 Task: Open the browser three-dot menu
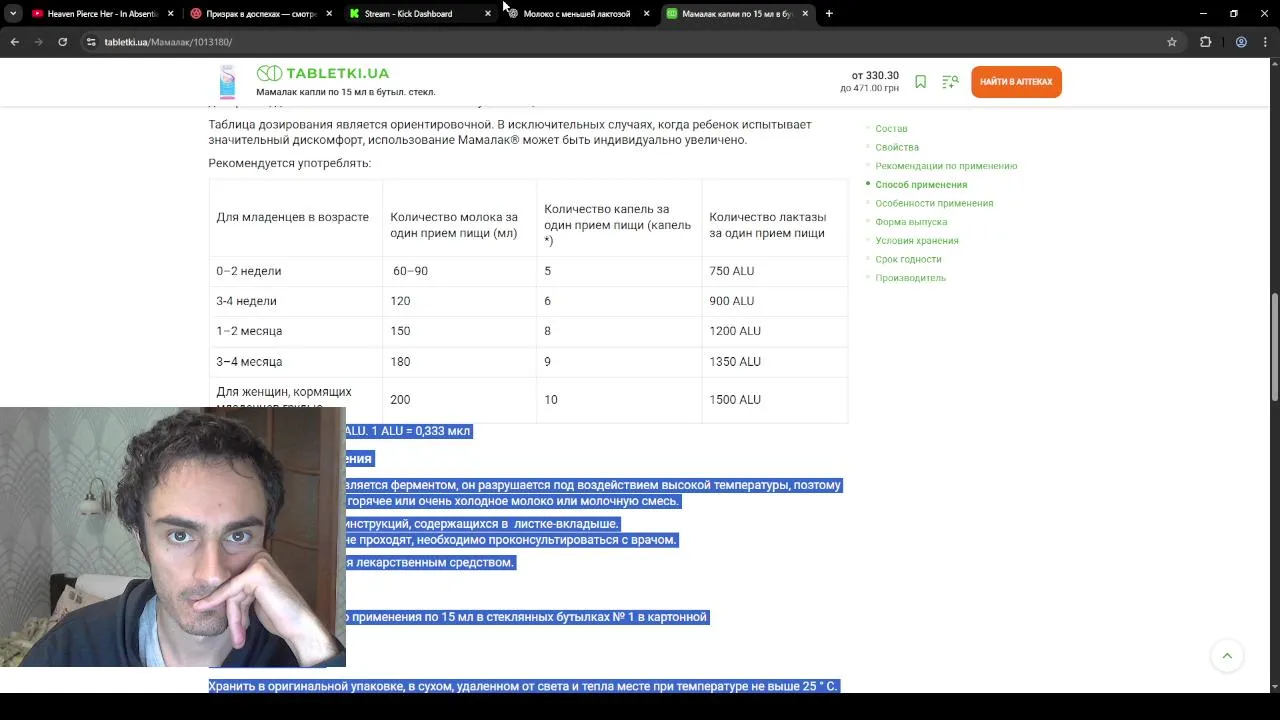(1265, 42)
